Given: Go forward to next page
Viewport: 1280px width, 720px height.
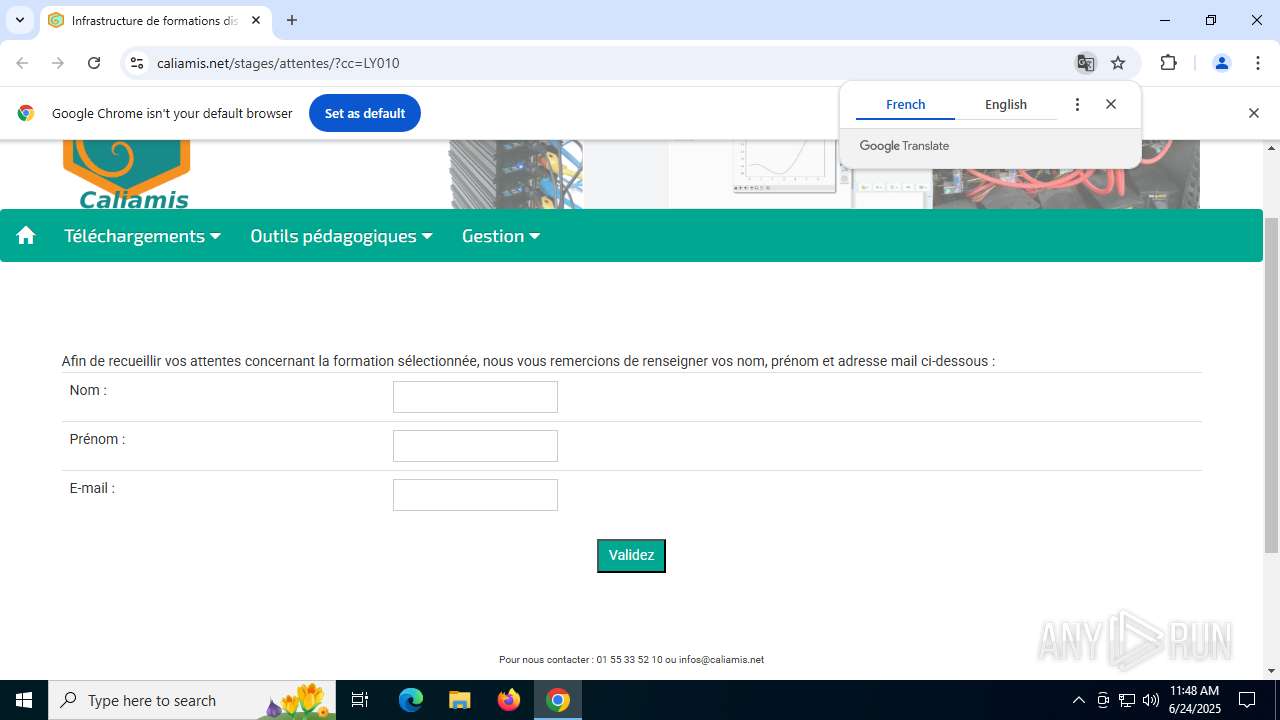Looking at the screenshot, I should pyautogui.click(x=58, y=63).
